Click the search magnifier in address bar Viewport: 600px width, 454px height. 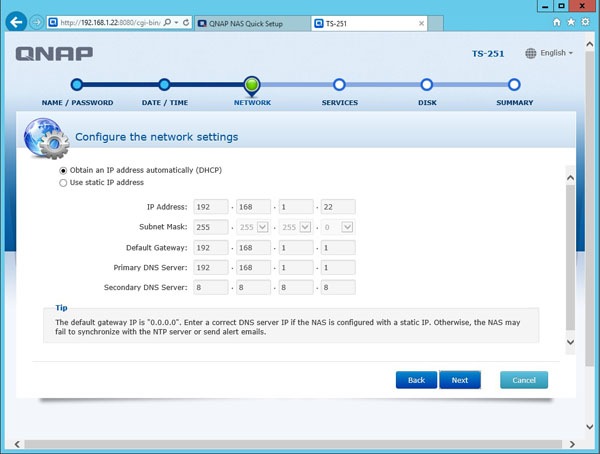167,23
